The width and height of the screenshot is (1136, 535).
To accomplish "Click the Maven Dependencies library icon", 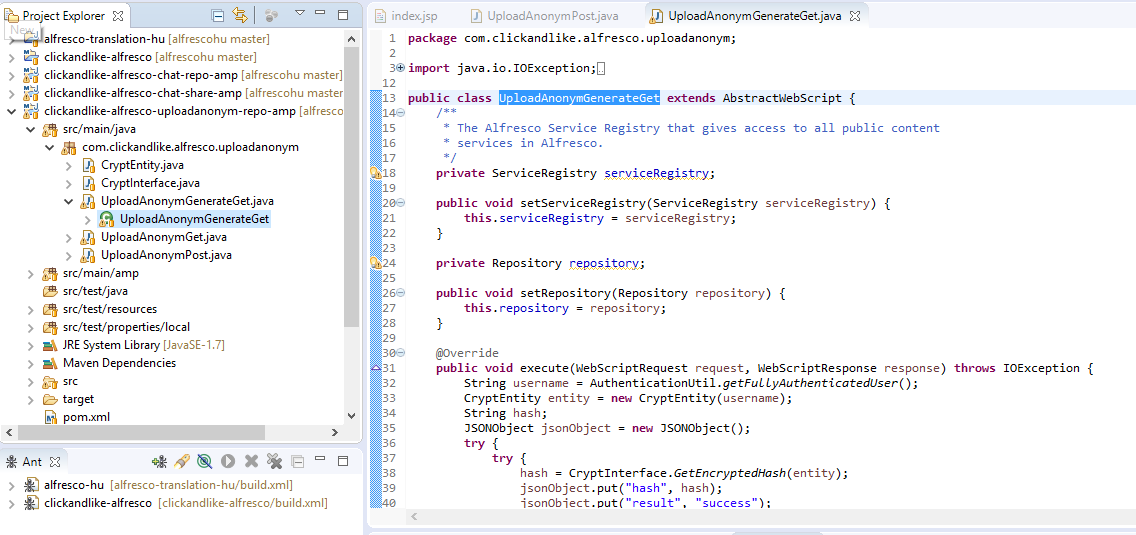I will [50, 363].
